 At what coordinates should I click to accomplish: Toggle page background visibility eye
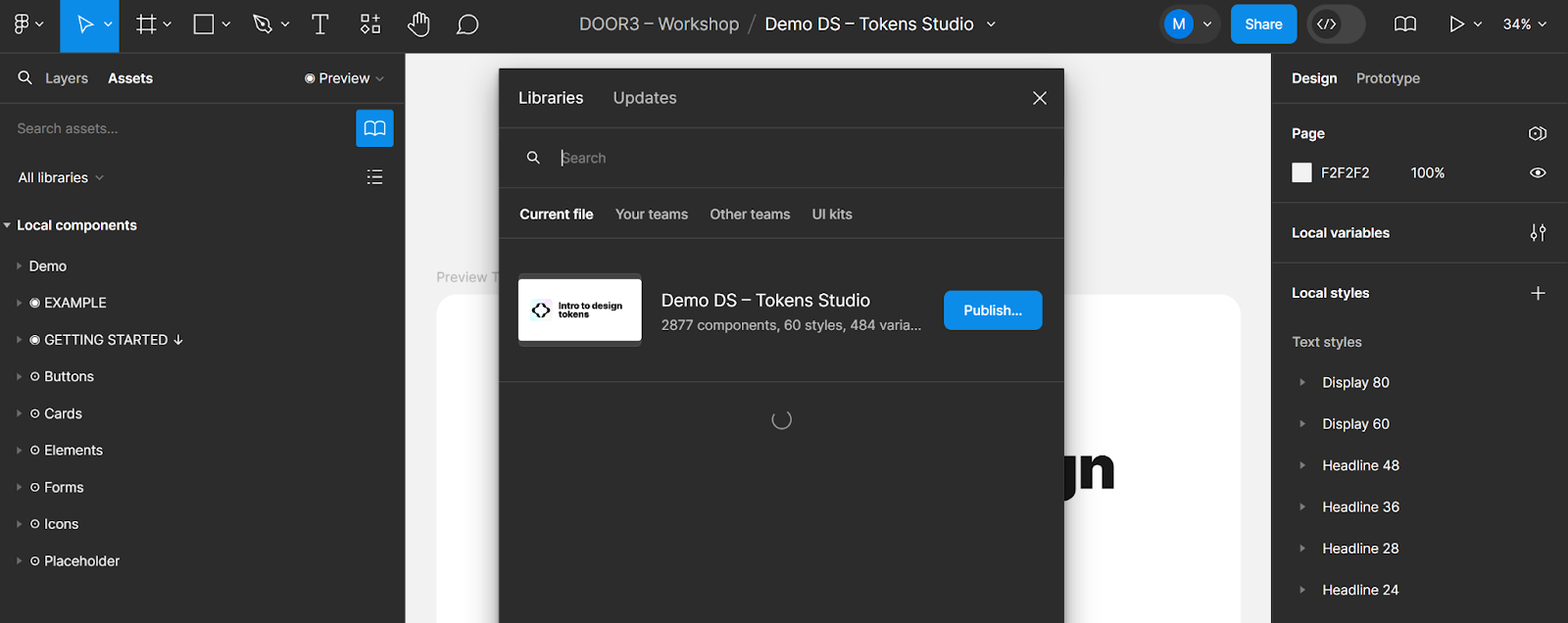[1538, 172]
